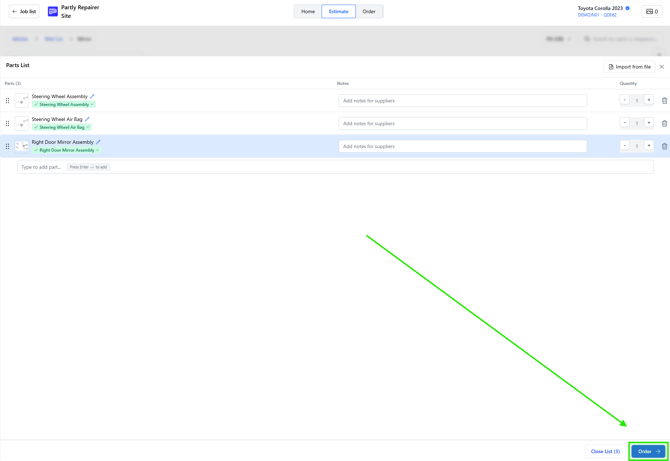Image resolution: width=670 pixels, height=461 pixels.
Task: Click notes field for Steering Wheel Assembly
Action: (463, 101)
